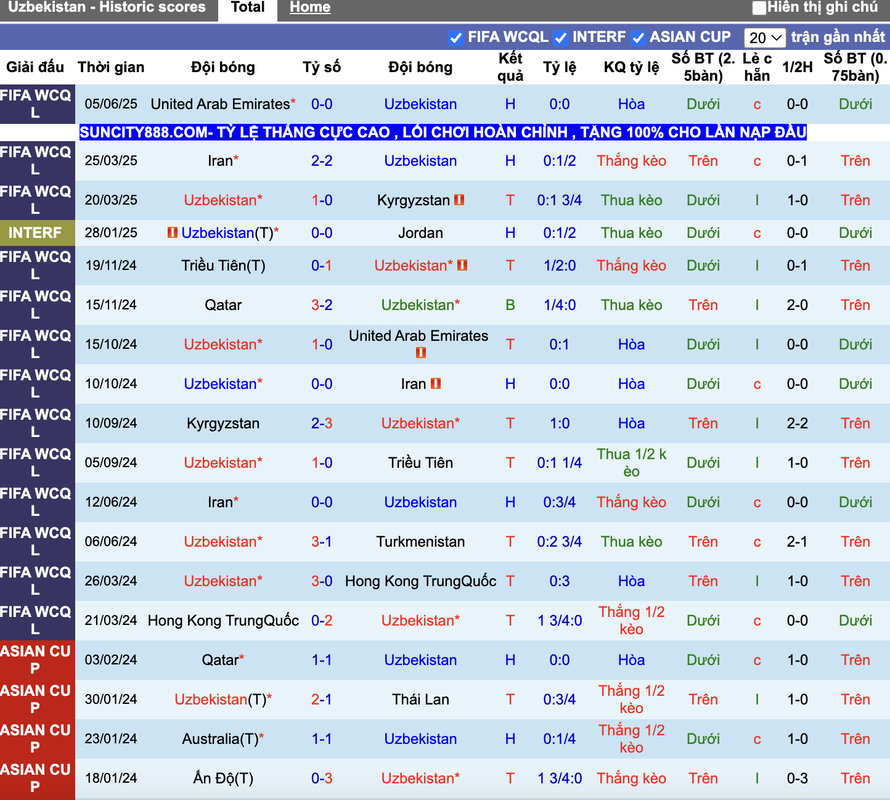
Task: Open the Home tab link
Action: click(x=310, y=7)
